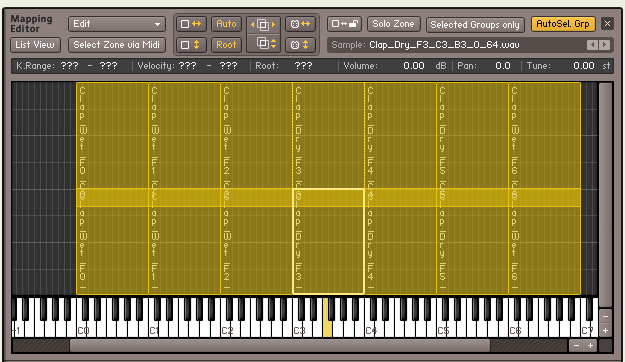Image resolution: width=625 pixels, height=362 pixels.
Task: Zoom out horizontally with the minus button
Action: (x=576, y=346)
